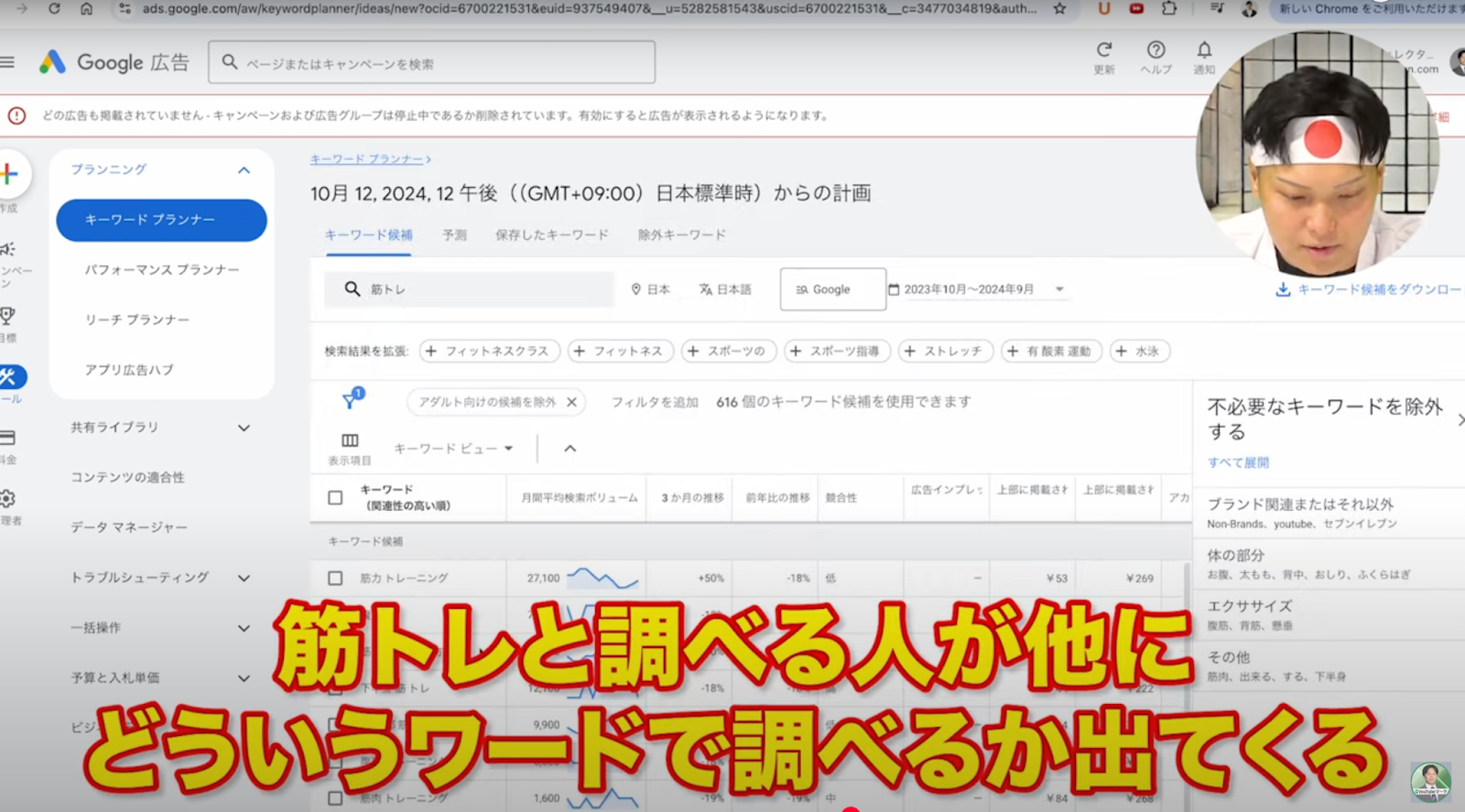Bookmark this page with the star icon
Screen dimensions: 1465x812
pyautogui.click(x=1059, y=8)
